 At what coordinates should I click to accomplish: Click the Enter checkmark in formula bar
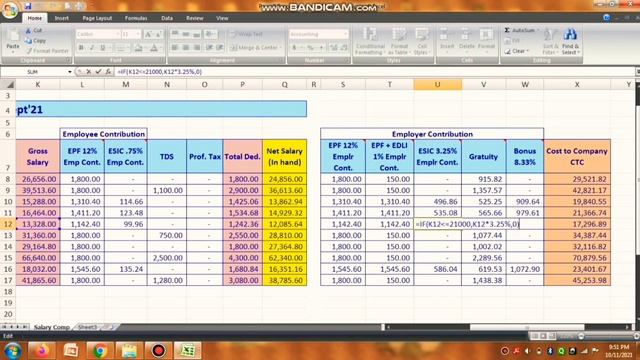click(x=98, y=72)
